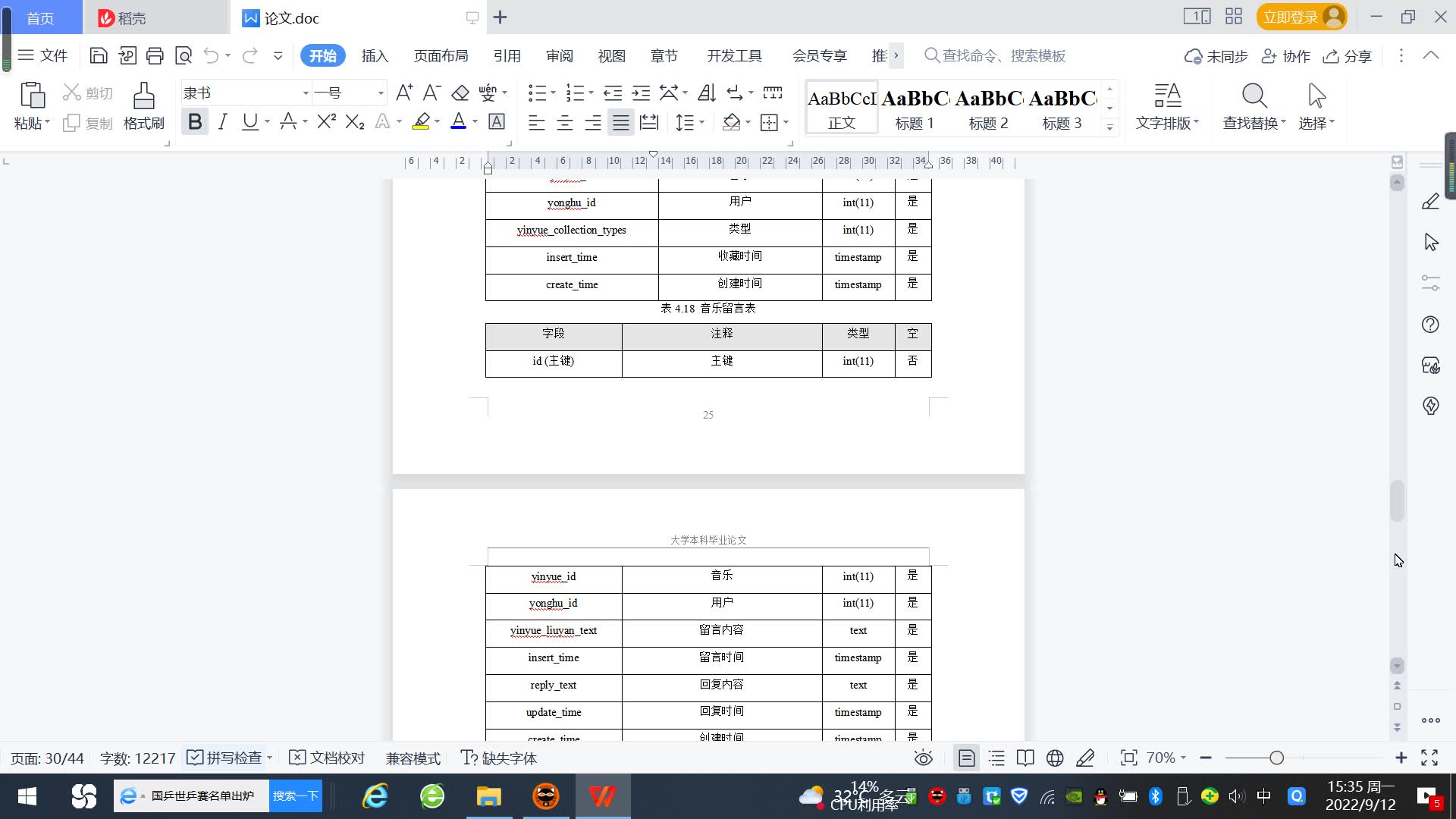Align text to the right
This screenshot has height=819, width=1456.
pos(593,122)
